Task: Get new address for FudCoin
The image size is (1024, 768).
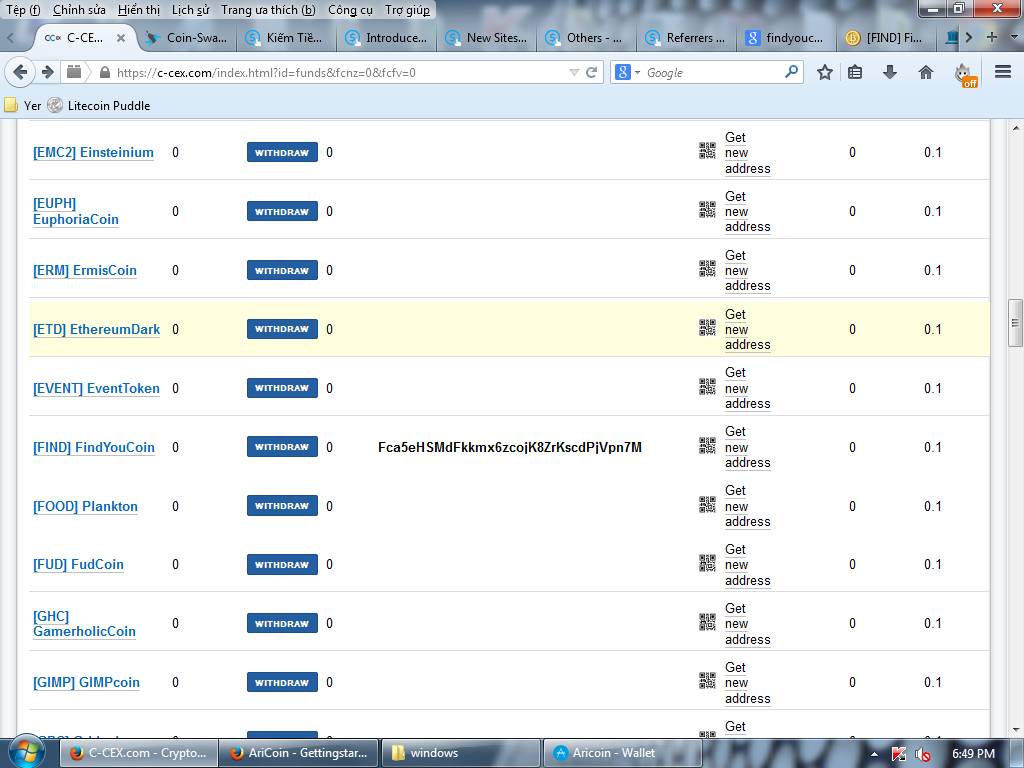Action: click(x=747, y=565)
